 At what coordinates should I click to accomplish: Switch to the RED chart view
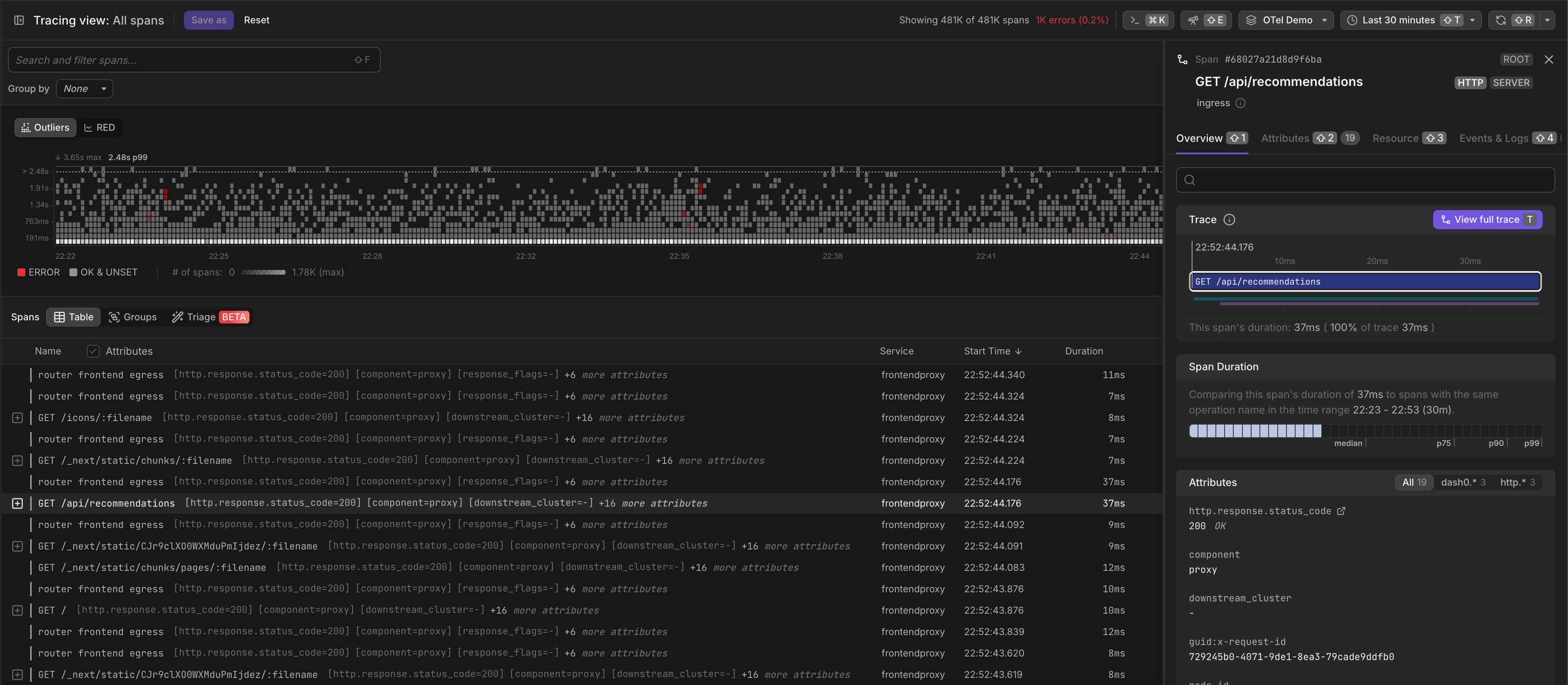click(99, 128)
